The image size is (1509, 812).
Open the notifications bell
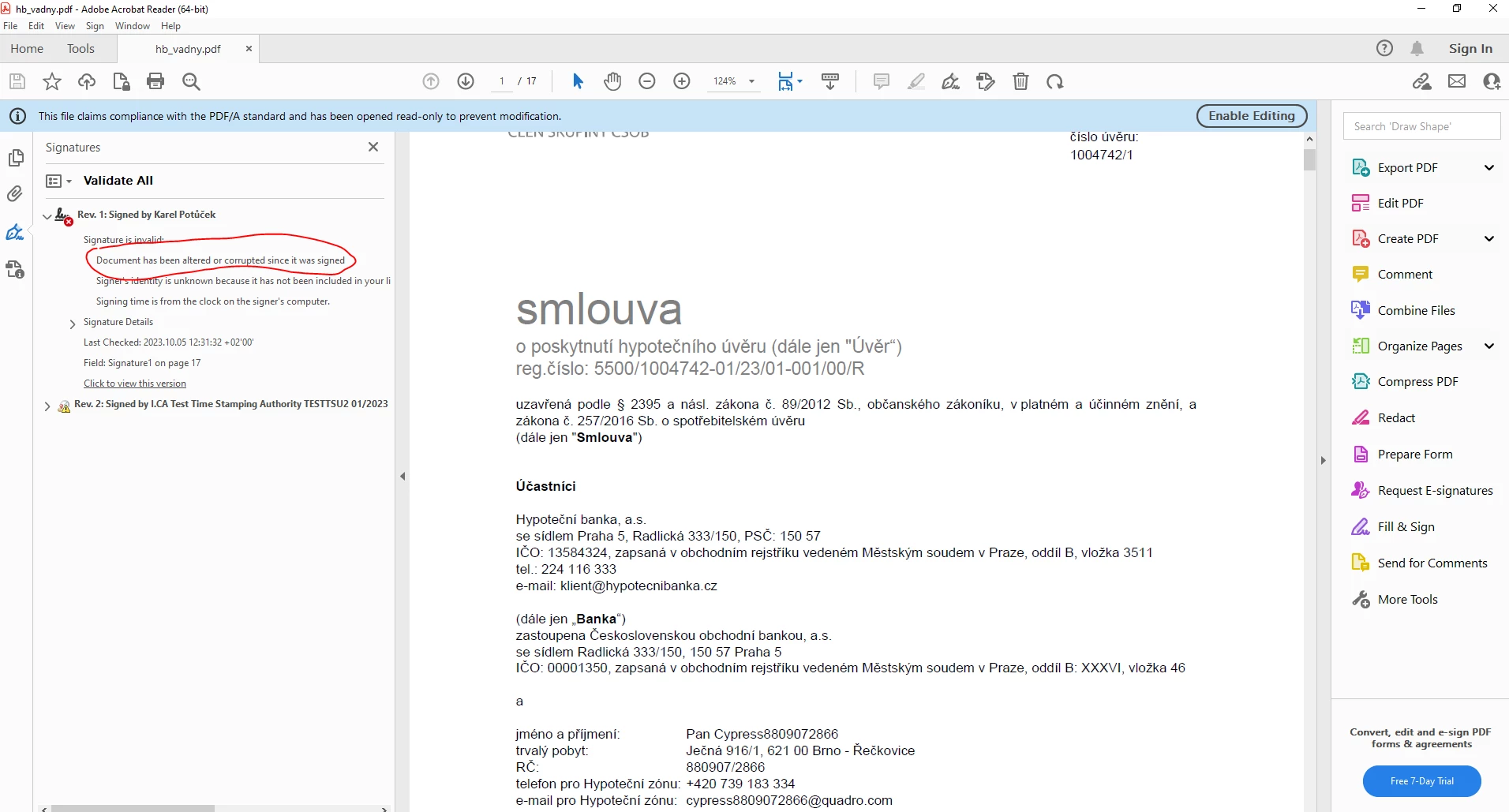point(1417,48)
